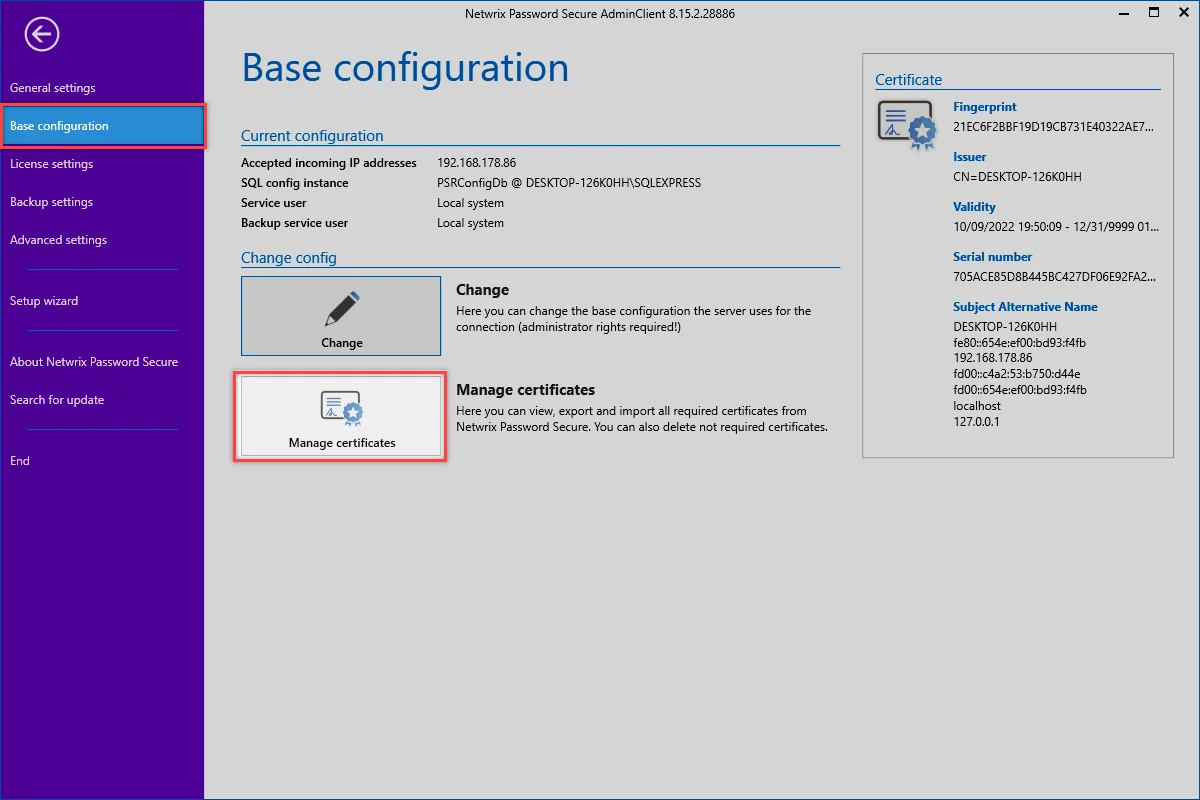Click the SQL config instance value PSRConfigDb

pyautogui.click(x=569, y=183)
